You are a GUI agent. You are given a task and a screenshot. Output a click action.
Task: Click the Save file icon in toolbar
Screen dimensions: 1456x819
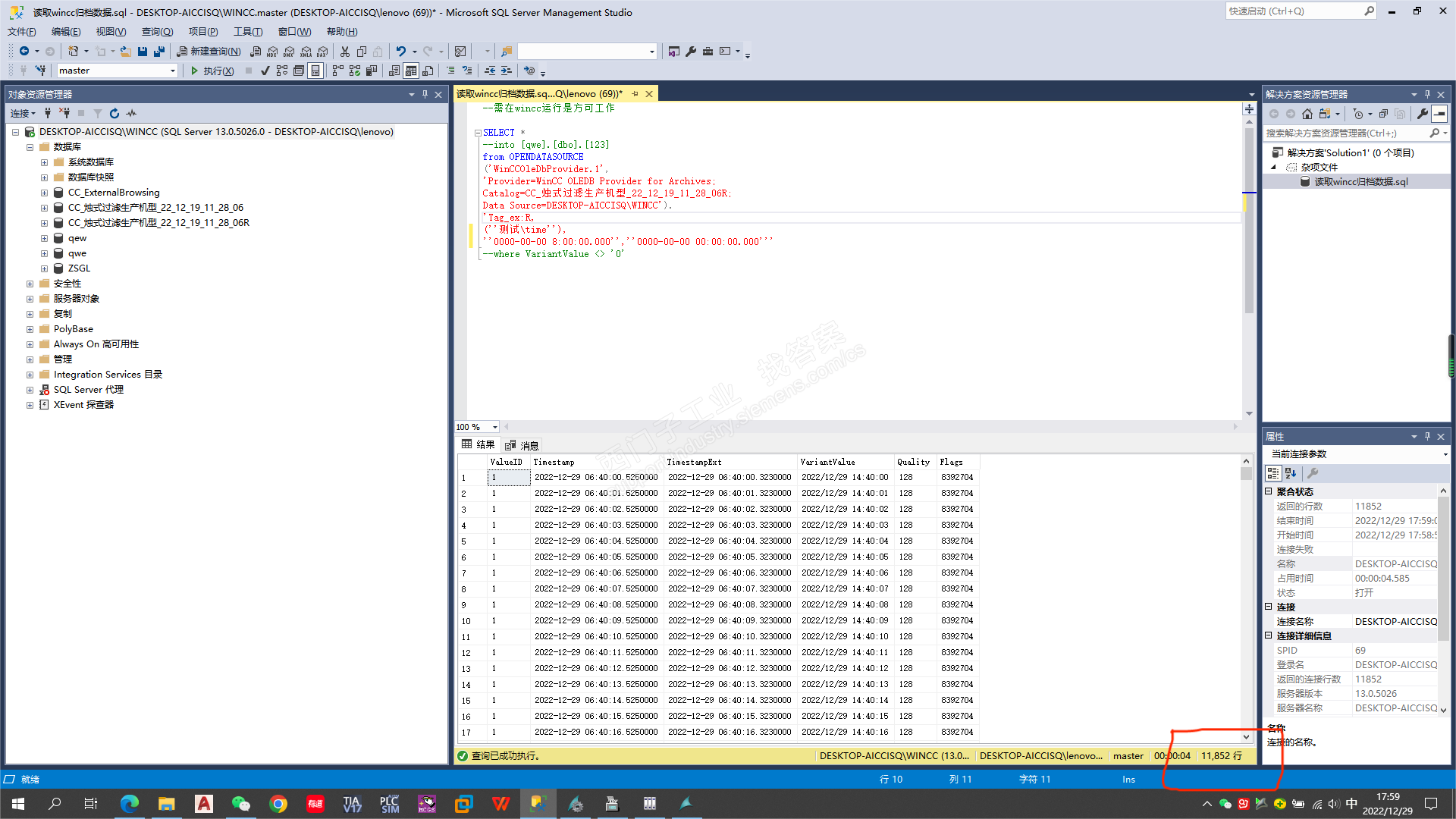tap(143, 52)
